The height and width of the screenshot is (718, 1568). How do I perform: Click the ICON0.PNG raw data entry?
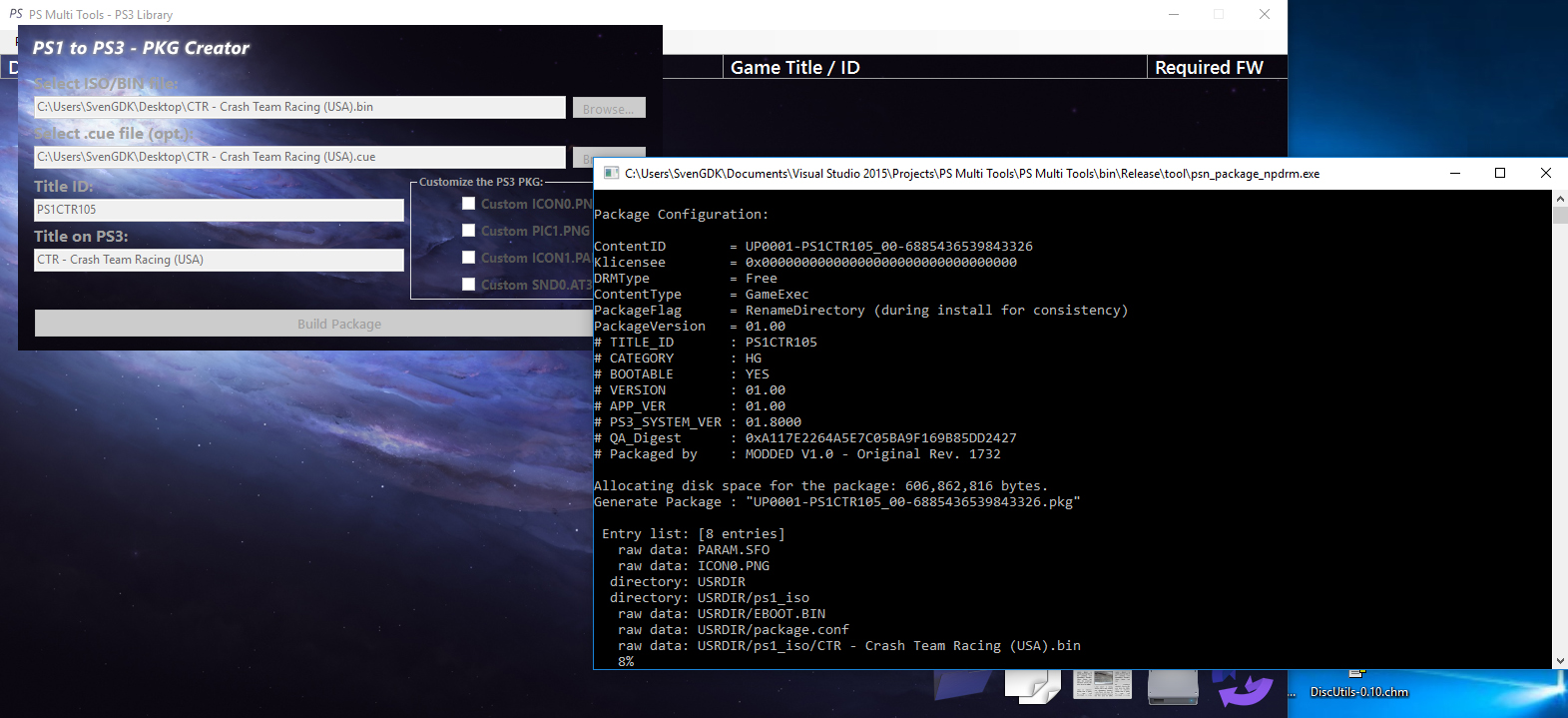click(x=694, y=566)
